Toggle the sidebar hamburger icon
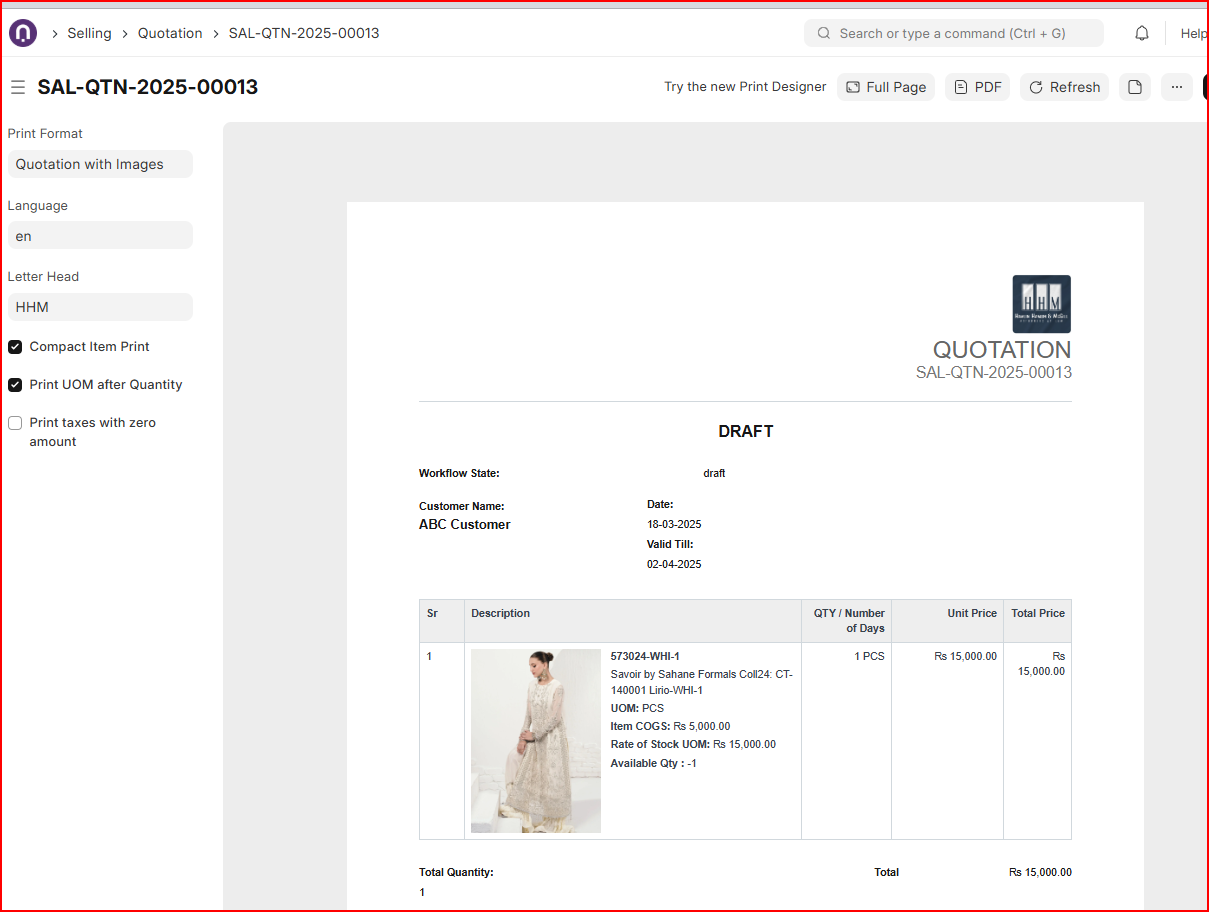The image size is (1209, 912). (x=18, y=87)
